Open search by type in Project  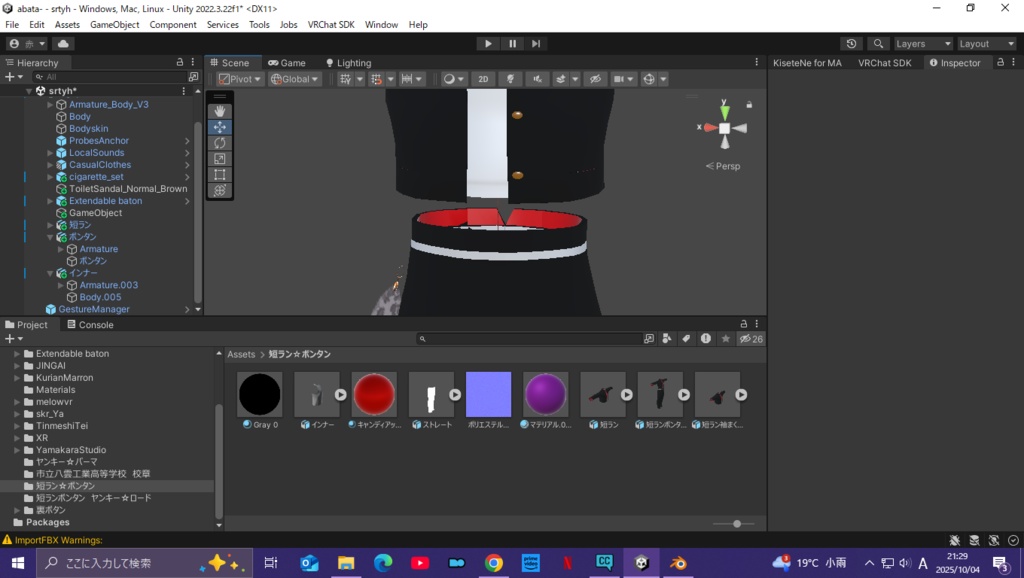click(x=667, y=338)
